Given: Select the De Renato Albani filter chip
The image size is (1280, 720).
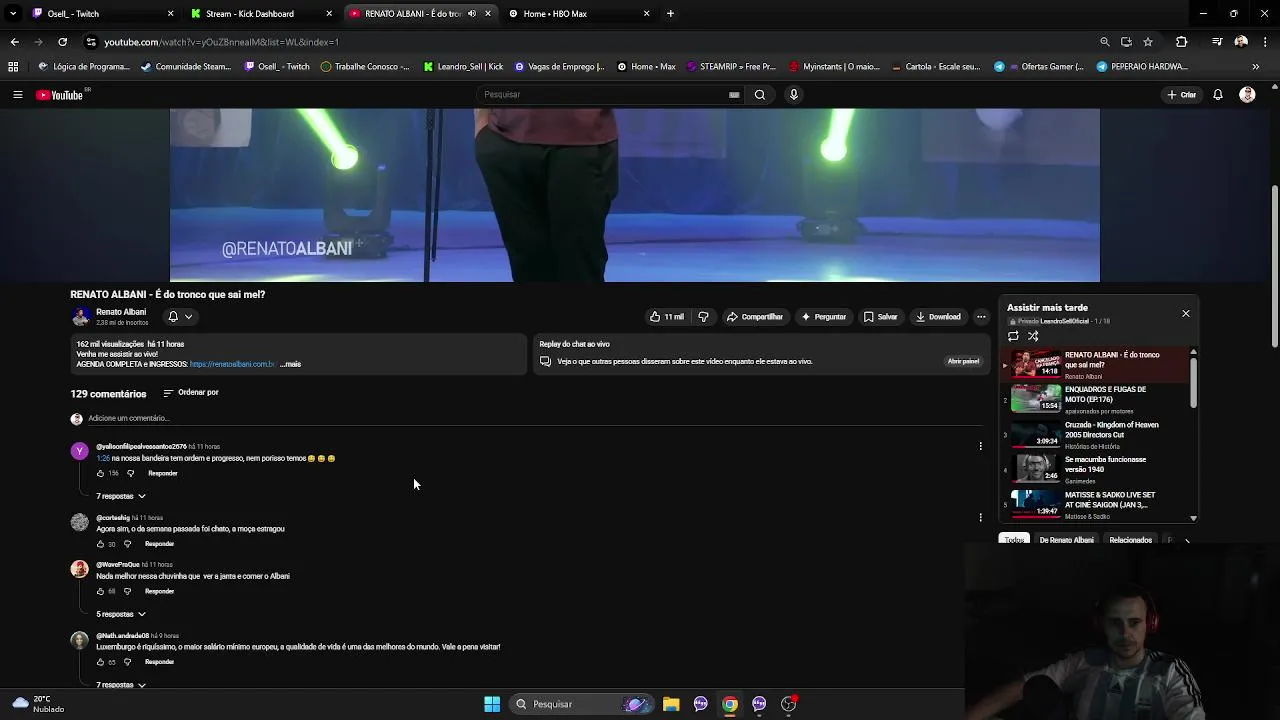Looking at the screenshot, I should (x=1066, y=540).
